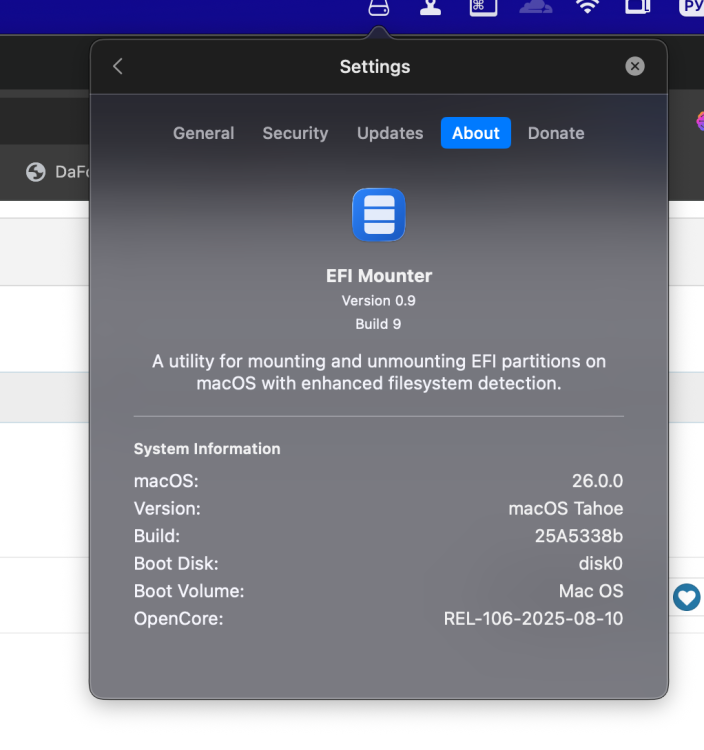Viewport: 704px width, 750px height.
Task: Click the build number 25A5338b
Action: click(x=579, y=536)
